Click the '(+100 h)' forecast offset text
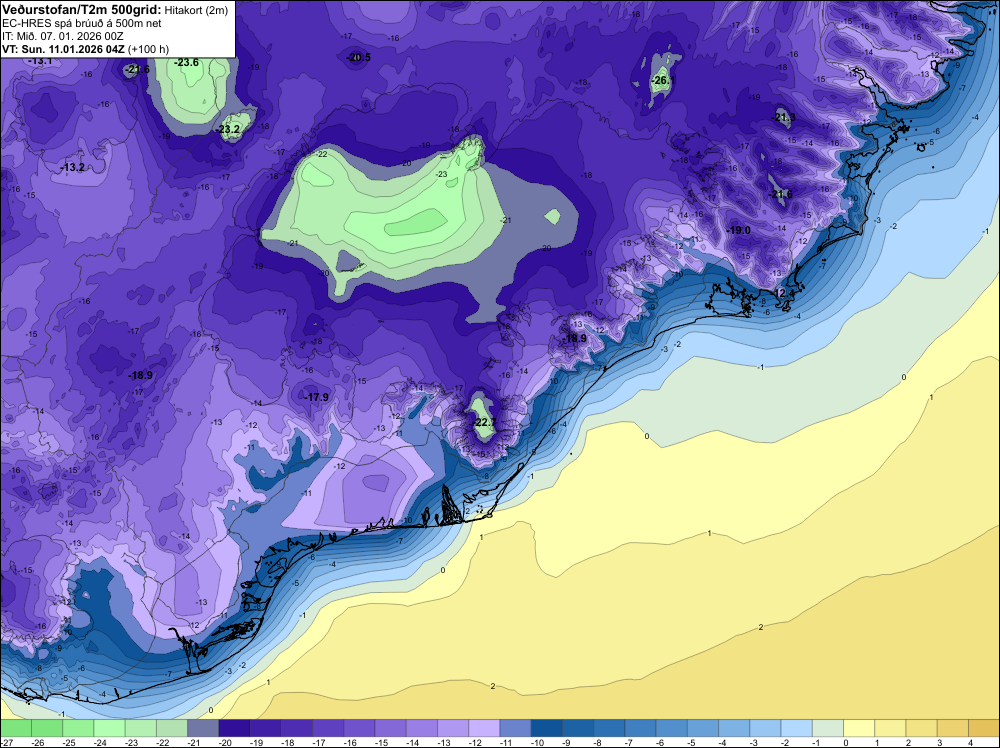 coord(149,49)
